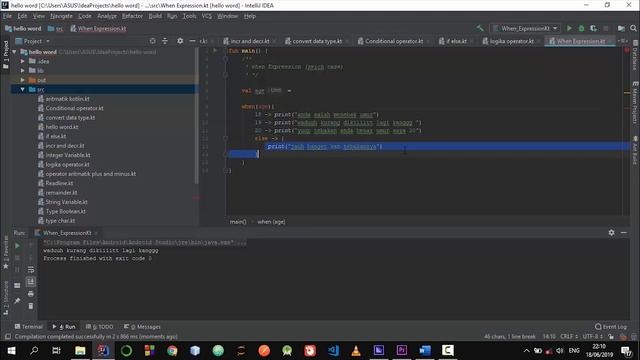This screenshot has height=360, width=640.
Task: Open run configuration When_ExpressionKt dropdown
Action: 525,28
